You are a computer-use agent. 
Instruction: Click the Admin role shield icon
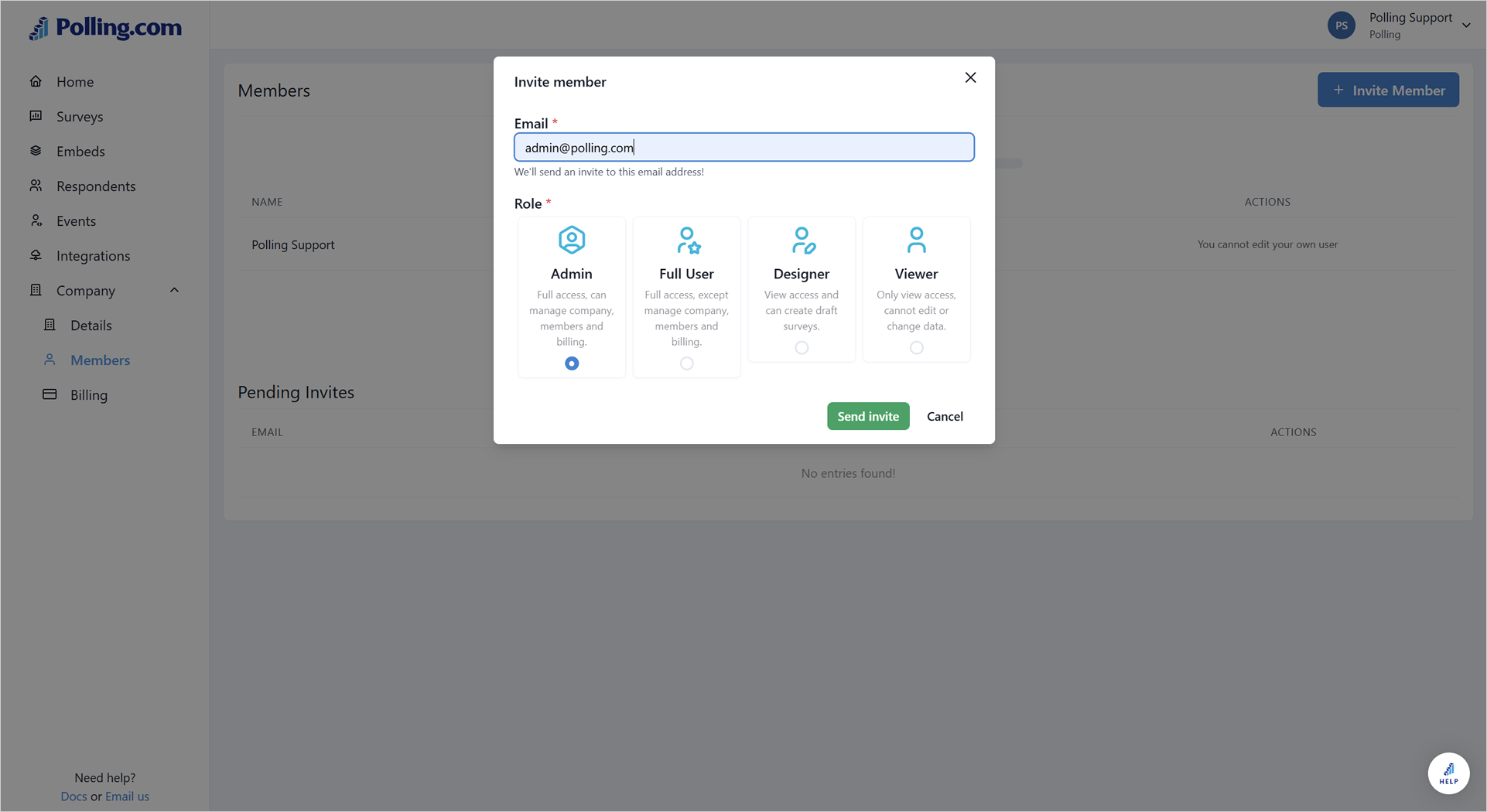coord(572,240)
